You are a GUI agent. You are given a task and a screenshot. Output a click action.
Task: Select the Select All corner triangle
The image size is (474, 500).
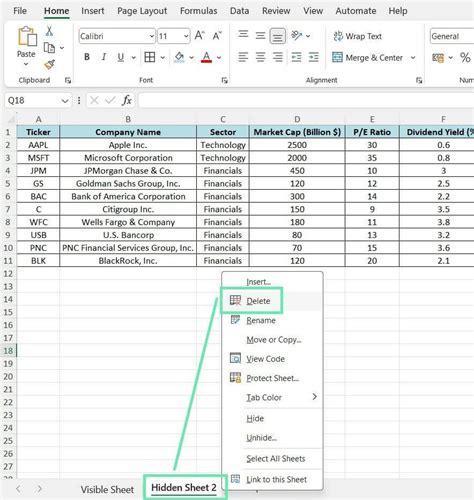[x=11, y=119]
